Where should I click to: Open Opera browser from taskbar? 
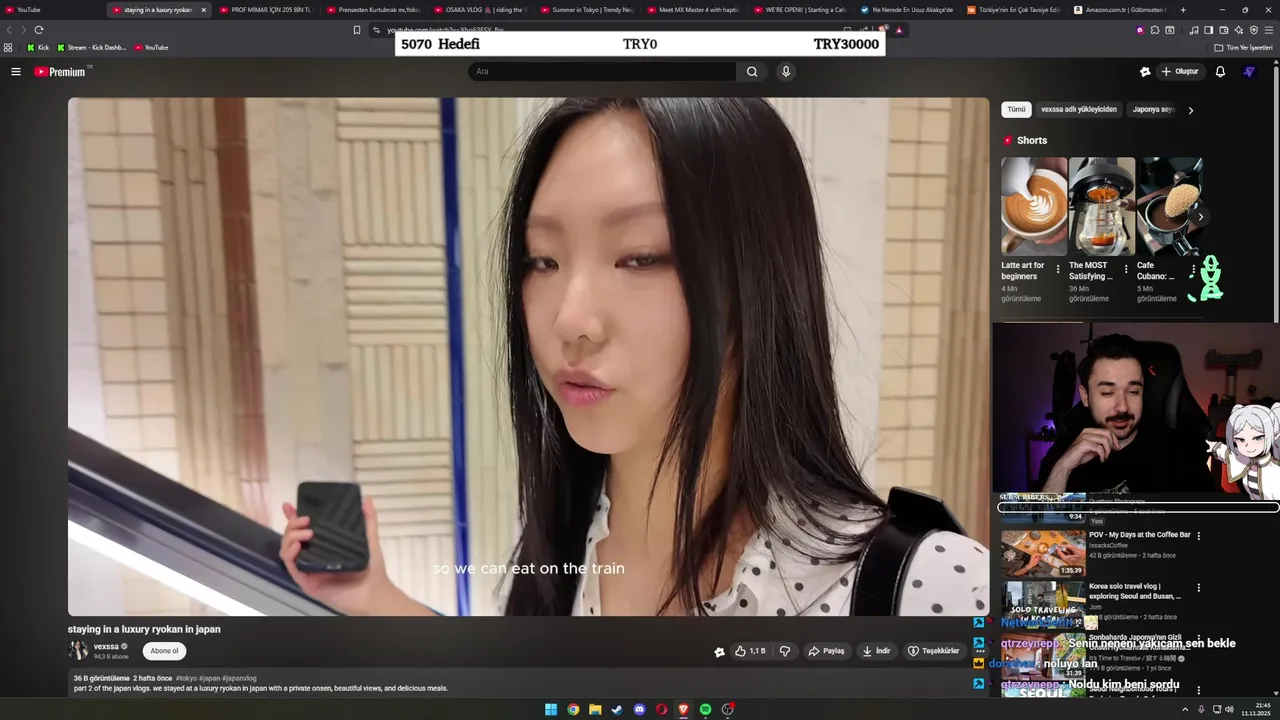pyautogui.click(x=661, y=710)
